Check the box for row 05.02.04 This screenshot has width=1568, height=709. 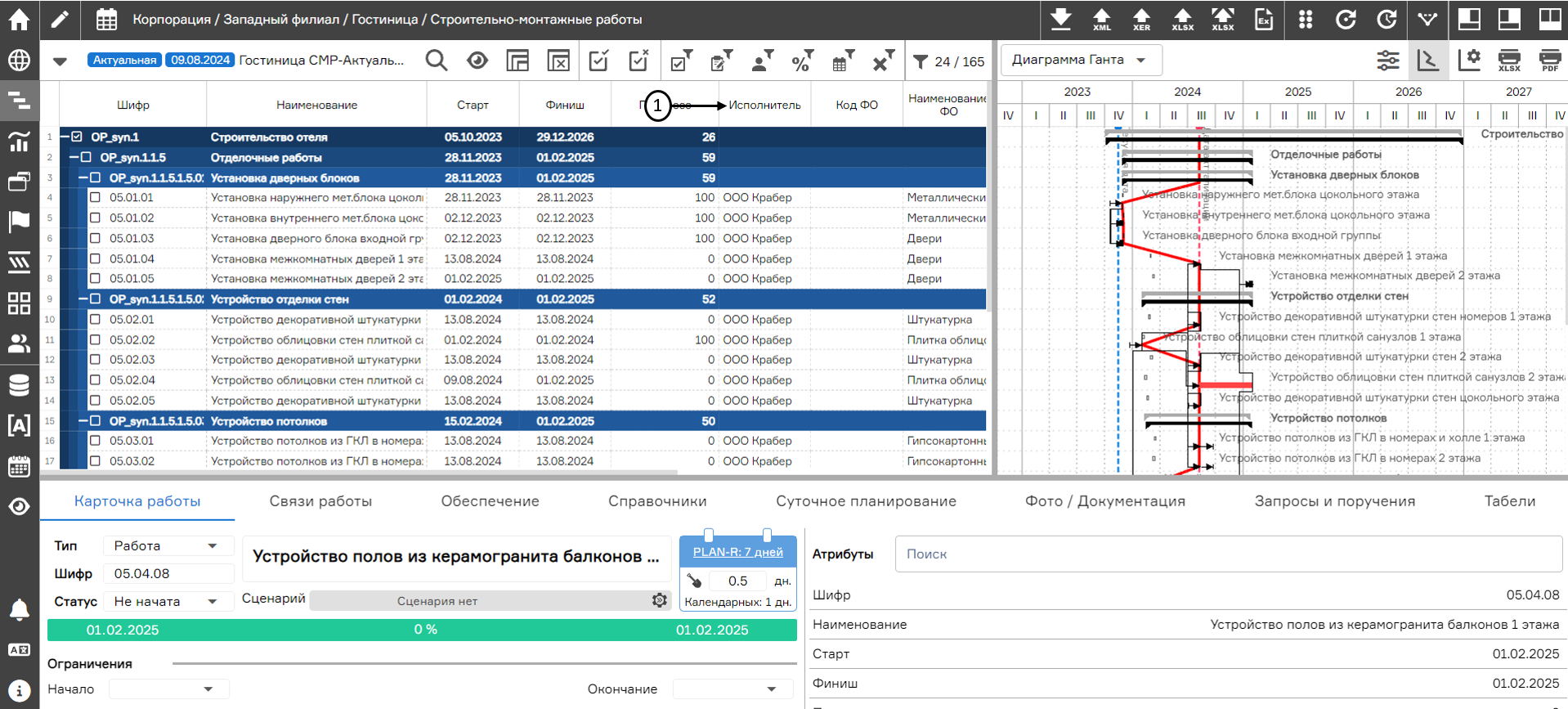(95, 380)
